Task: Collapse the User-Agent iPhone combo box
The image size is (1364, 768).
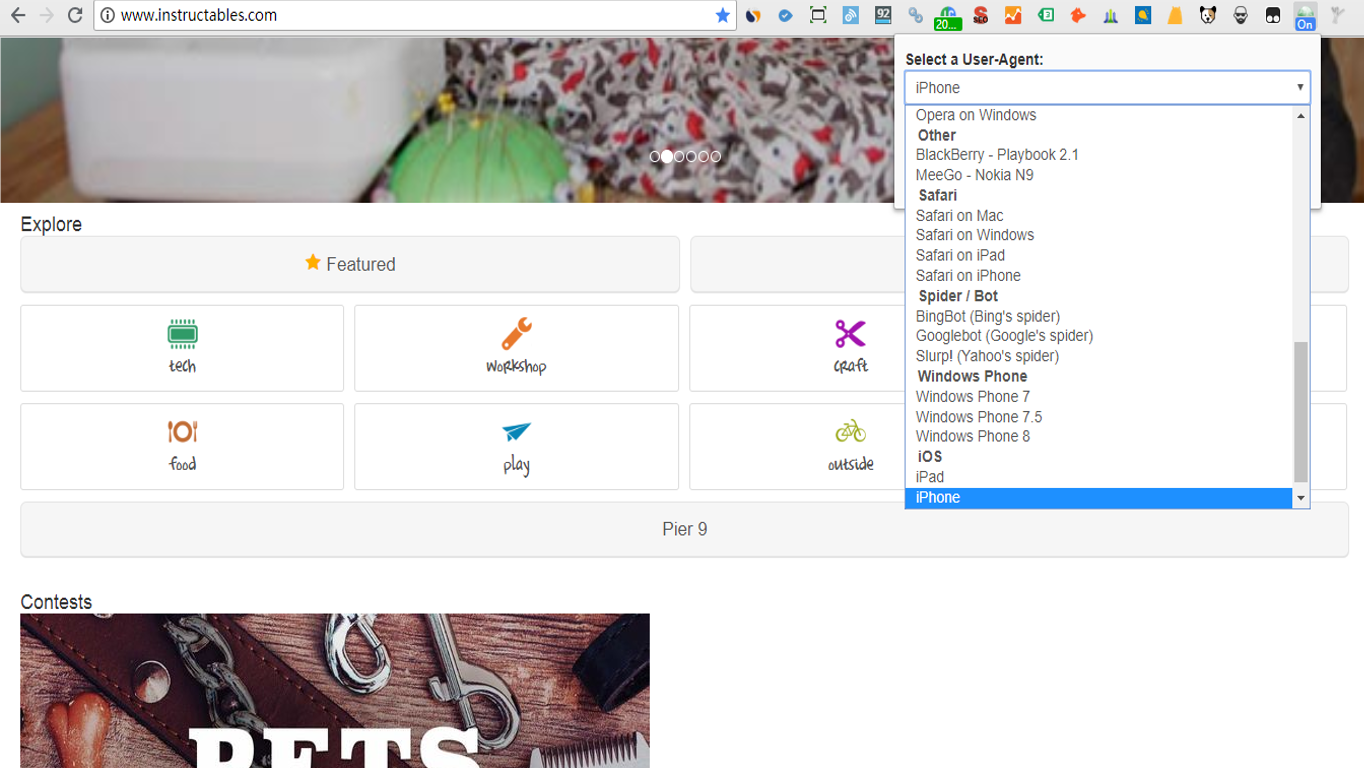Action: [1107, 88]
